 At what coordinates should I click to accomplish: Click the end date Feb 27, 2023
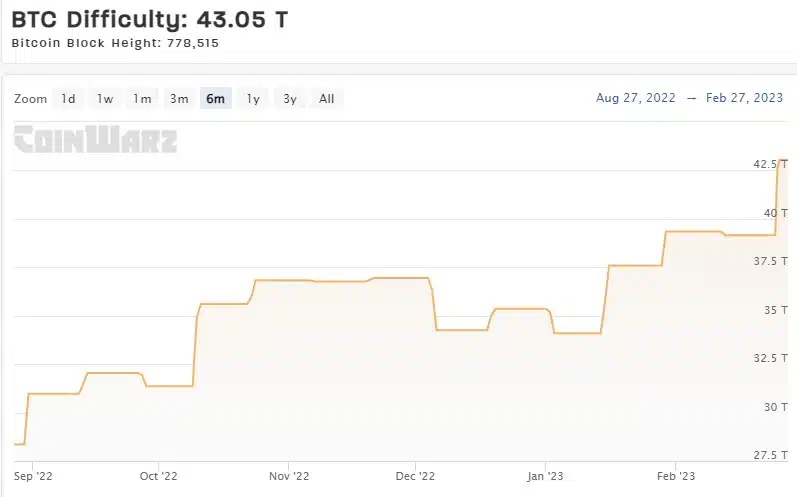point(744,98)
